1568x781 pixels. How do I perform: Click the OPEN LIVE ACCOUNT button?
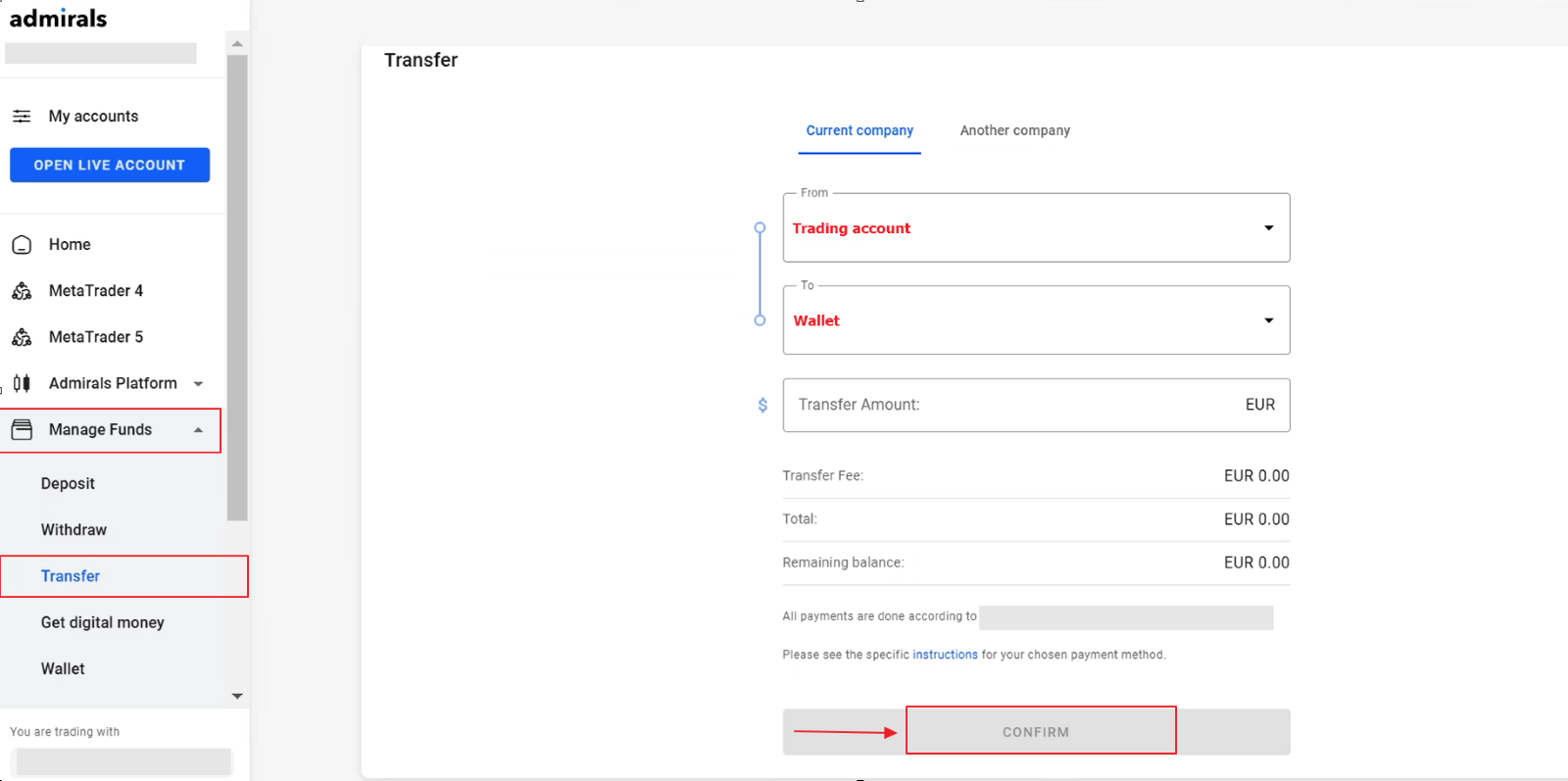tap(110, 165)
